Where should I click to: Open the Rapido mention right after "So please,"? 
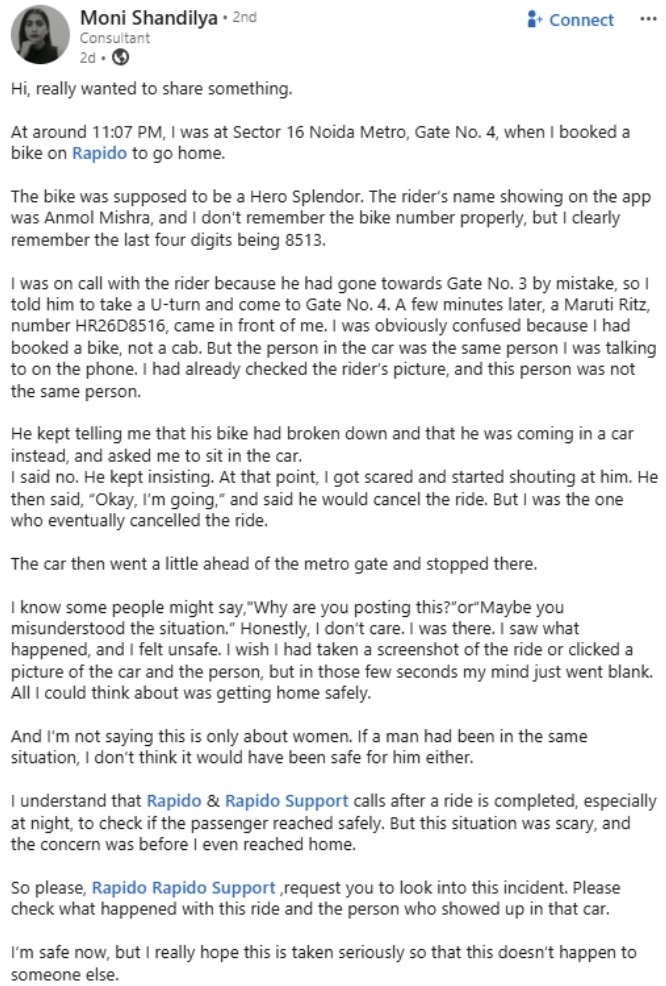click(x=119, y=888)
